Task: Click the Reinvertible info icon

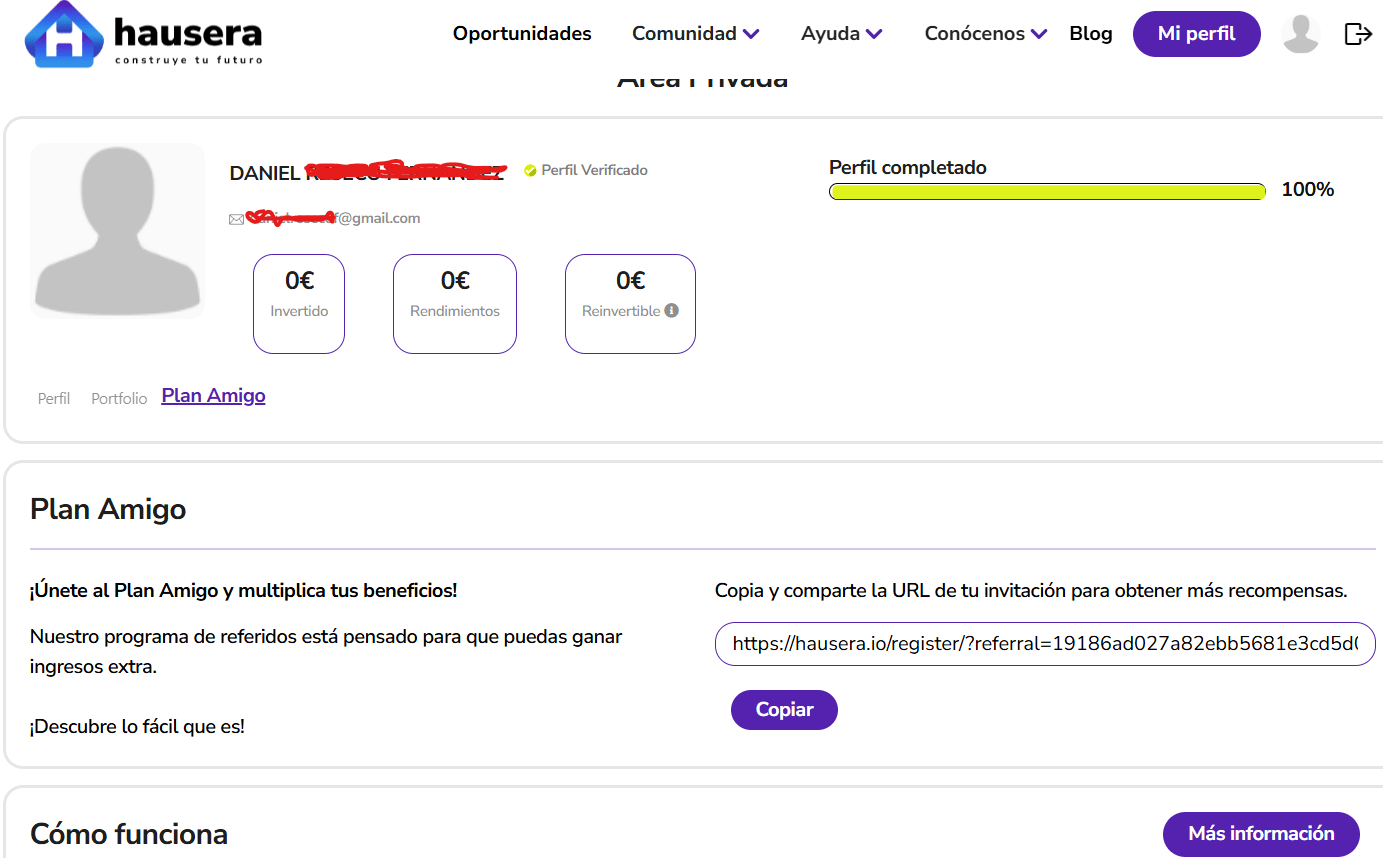Action: coord(672,310)
